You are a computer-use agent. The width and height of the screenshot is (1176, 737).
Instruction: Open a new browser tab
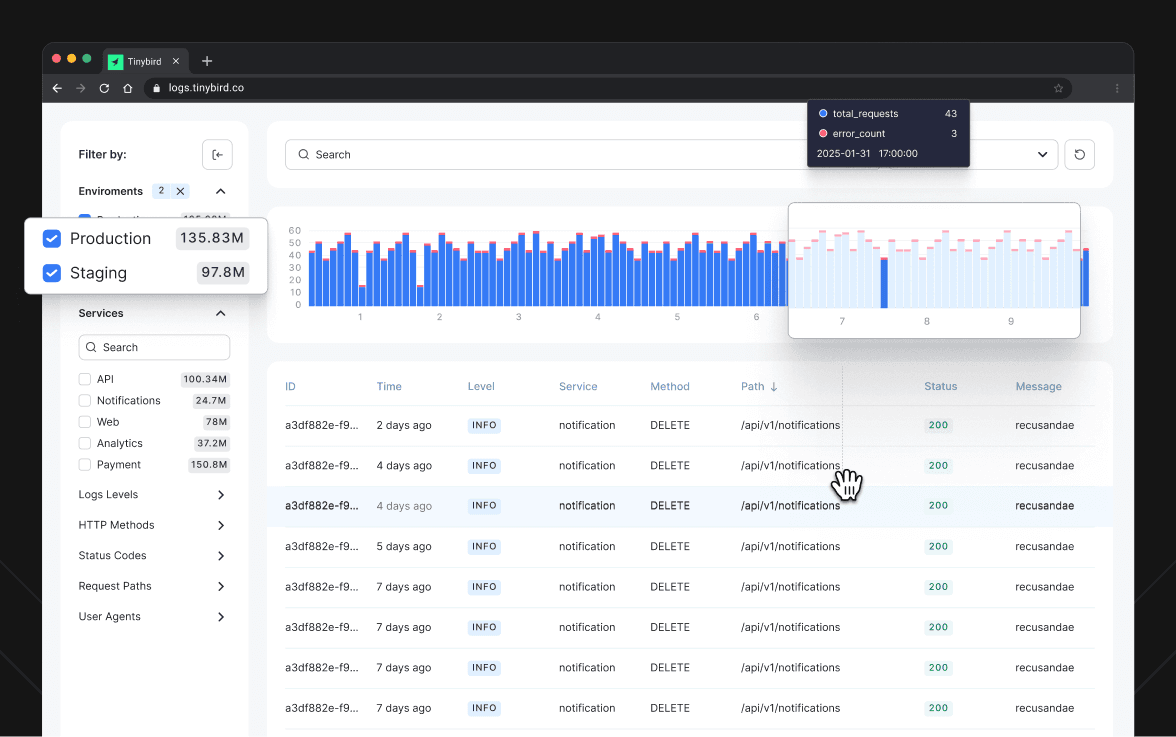(207, 61)
